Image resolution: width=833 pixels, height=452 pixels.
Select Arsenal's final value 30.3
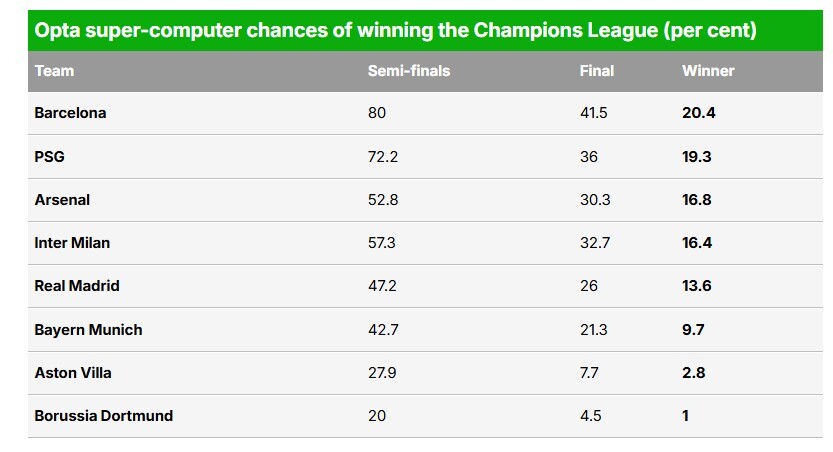coord(595,200)
